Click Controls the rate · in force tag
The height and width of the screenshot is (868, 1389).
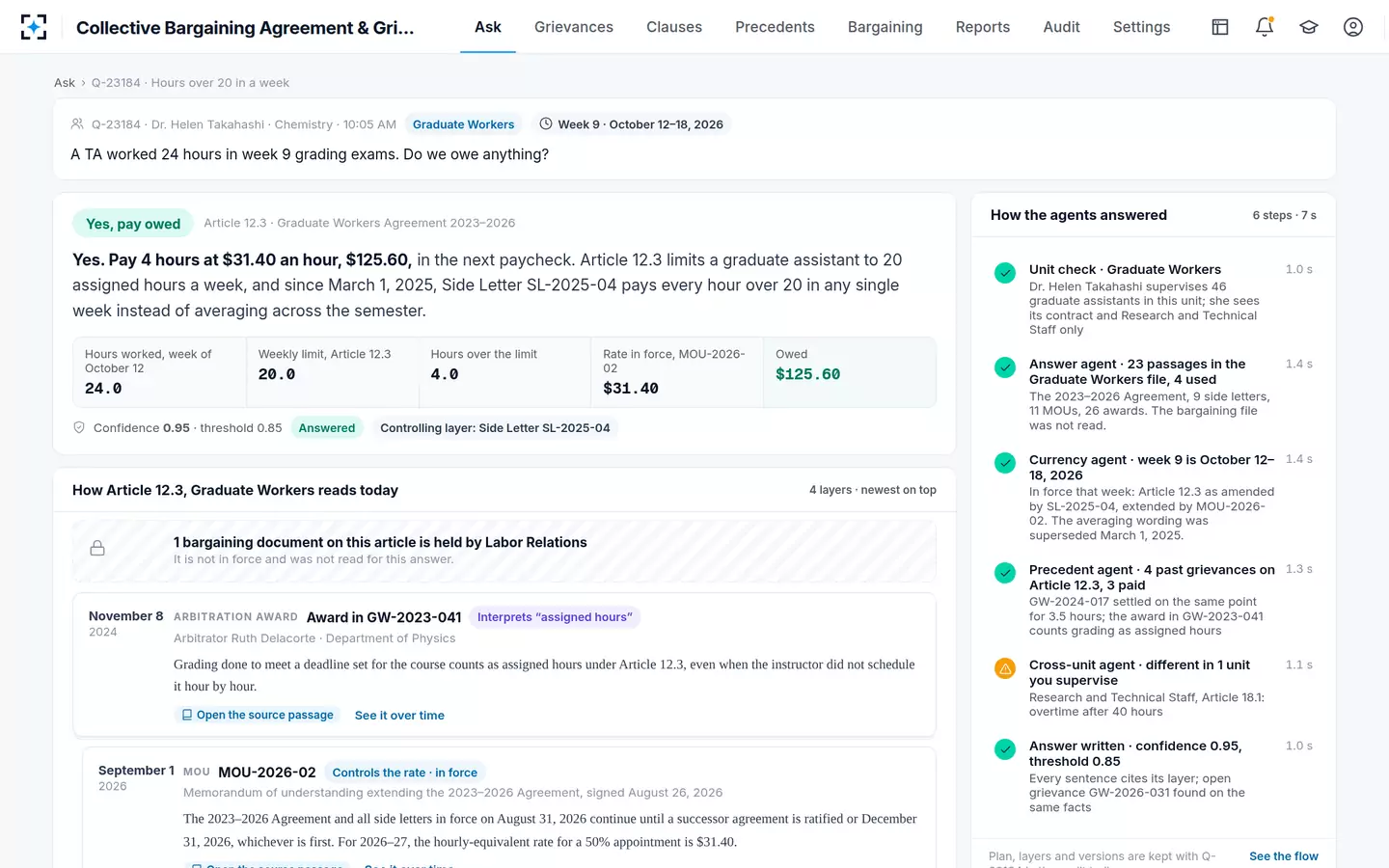pyautogui.click(x=405, y=773)
